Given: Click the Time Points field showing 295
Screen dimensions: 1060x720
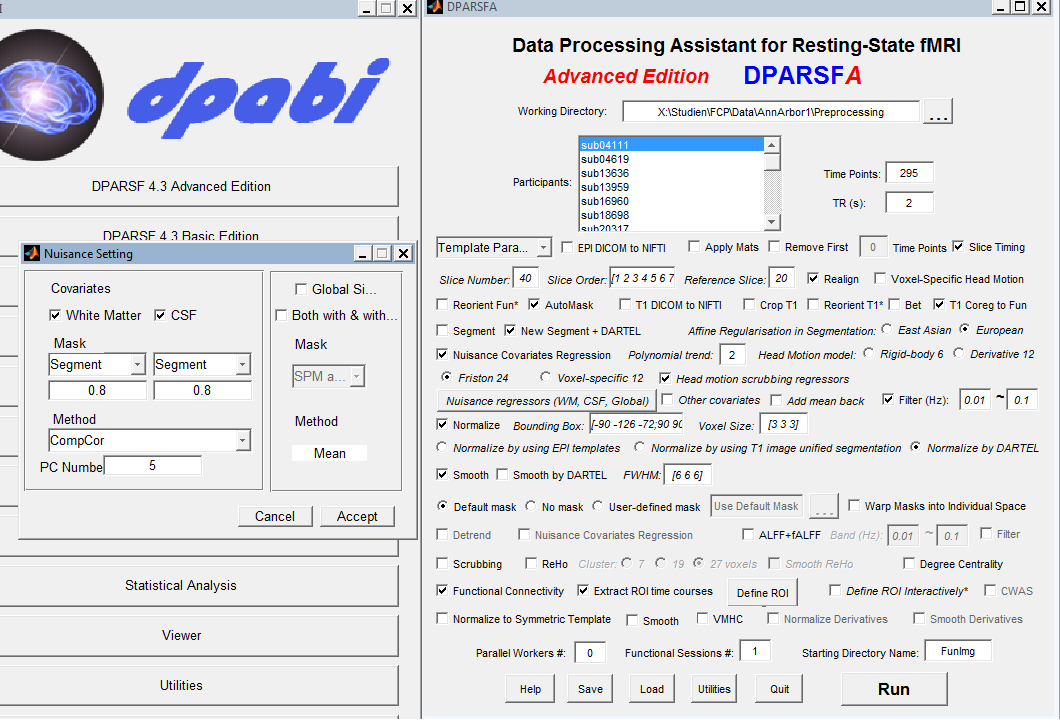Looking at the screenshot, I should point(909,173).
